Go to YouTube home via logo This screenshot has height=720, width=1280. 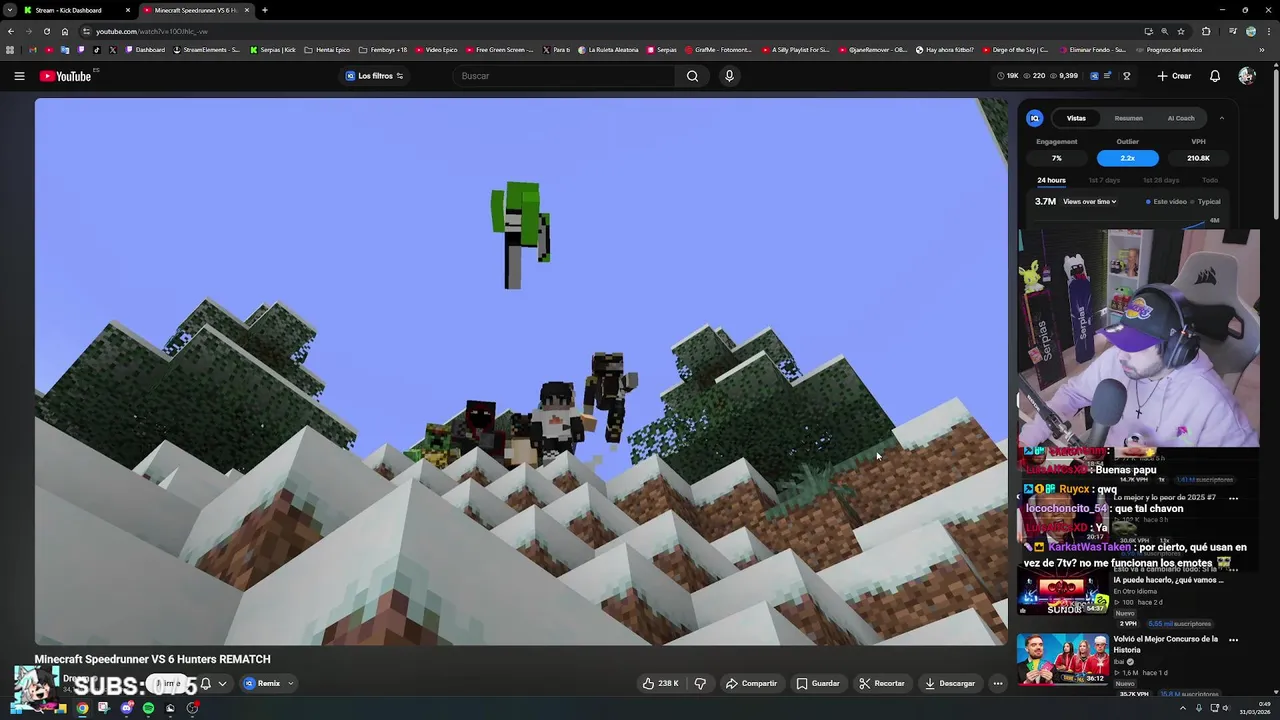(66, 76)
